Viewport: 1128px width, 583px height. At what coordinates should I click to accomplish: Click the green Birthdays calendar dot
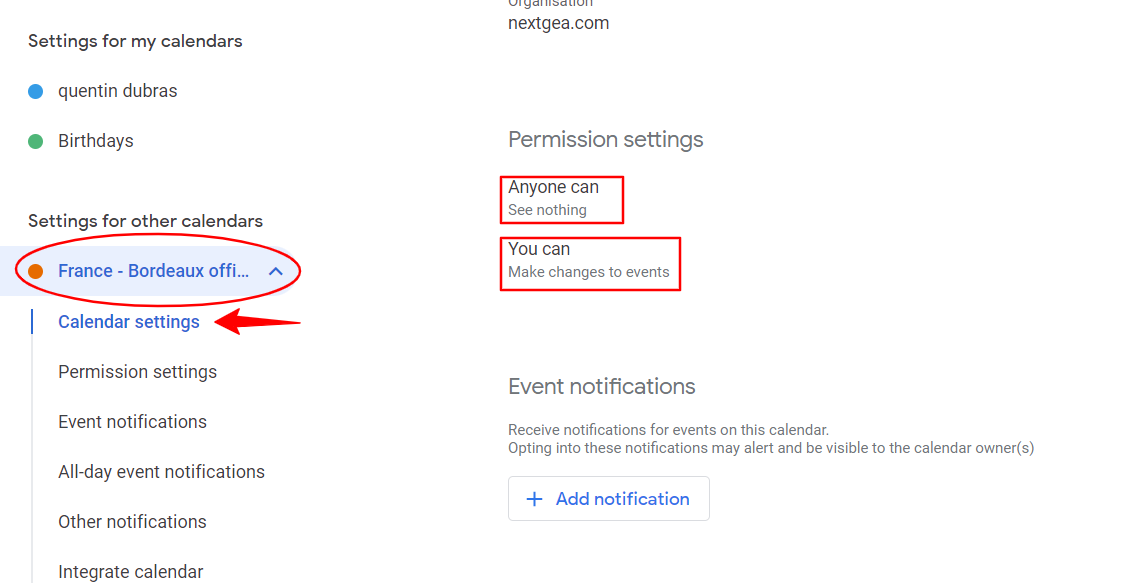35,142
